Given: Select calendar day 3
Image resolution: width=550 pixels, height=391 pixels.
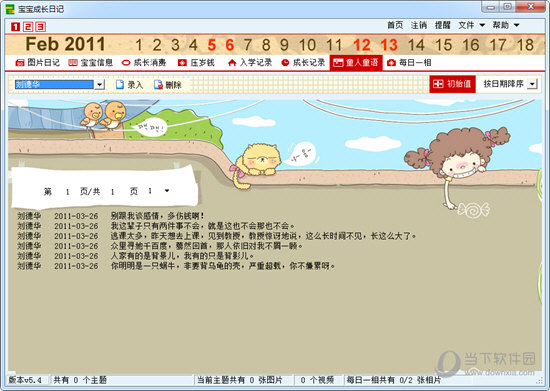Looking at the screenshot, I should (175, 45).
